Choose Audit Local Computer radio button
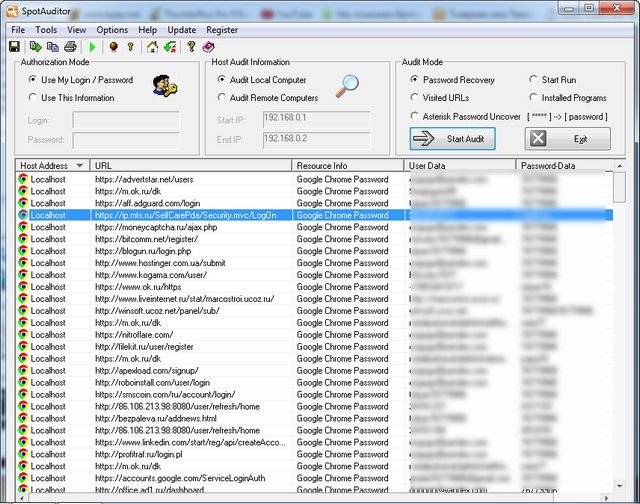 tap(222, 79)
